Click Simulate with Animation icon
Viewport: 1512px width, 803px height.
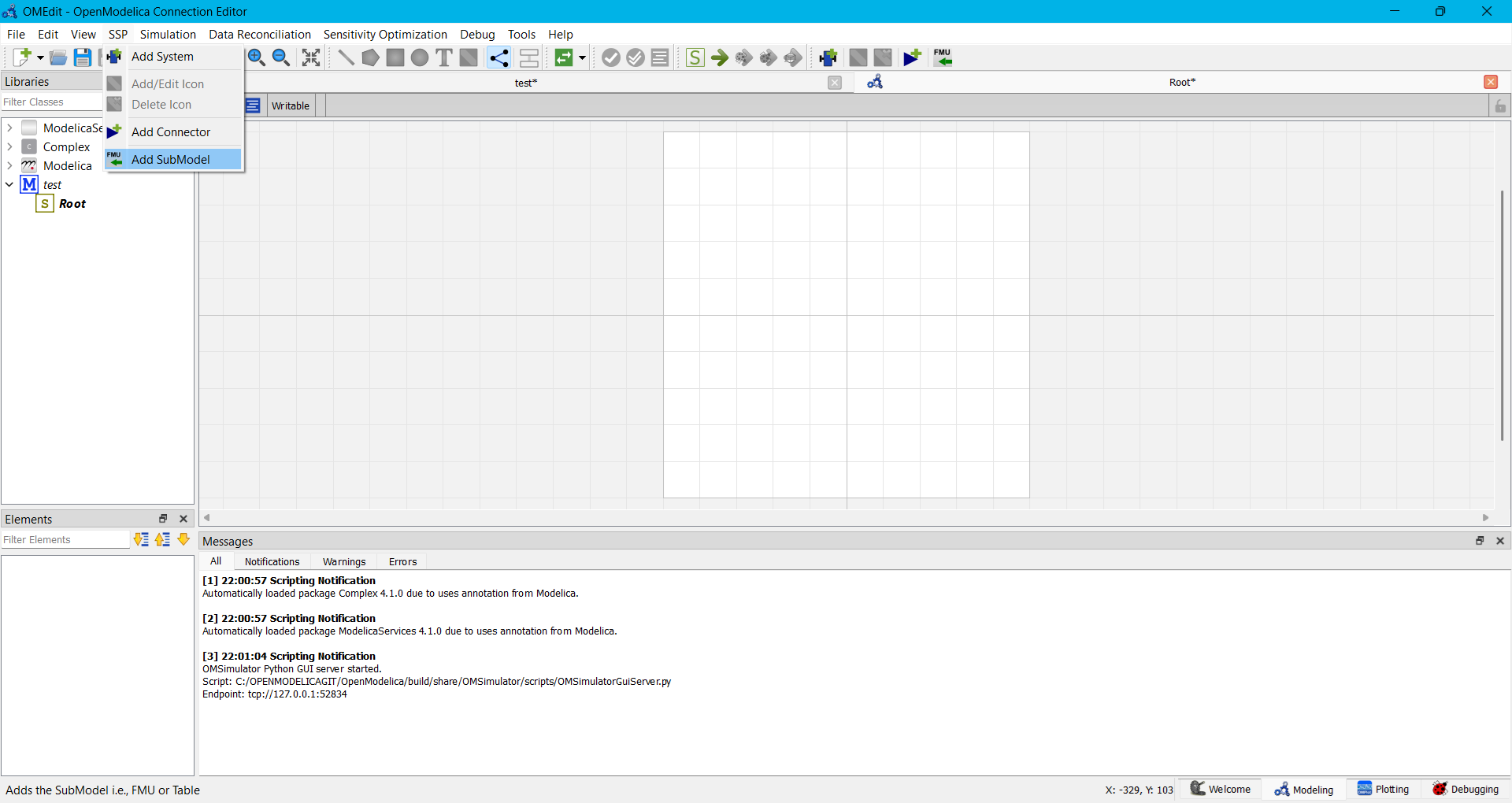[x=793, y=57]
